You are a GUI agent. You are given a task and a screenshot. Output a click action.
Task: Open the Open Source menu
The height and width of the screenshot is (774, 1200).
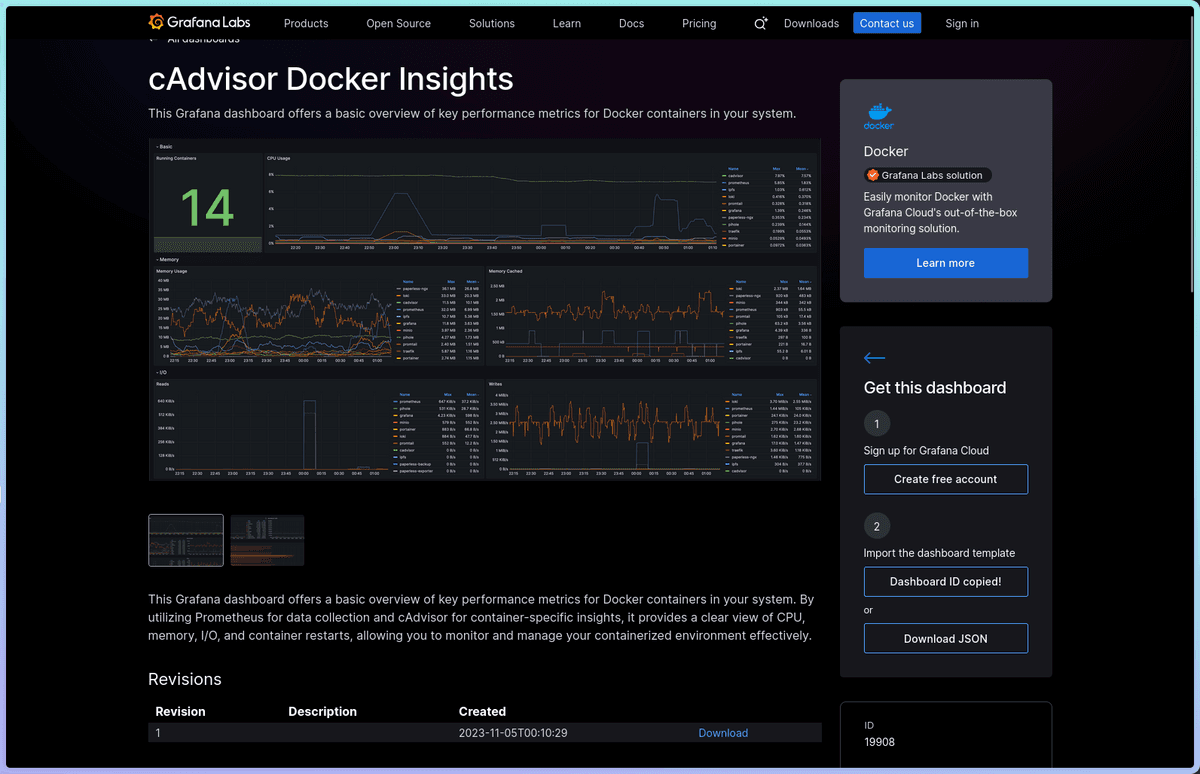(398, 23)
